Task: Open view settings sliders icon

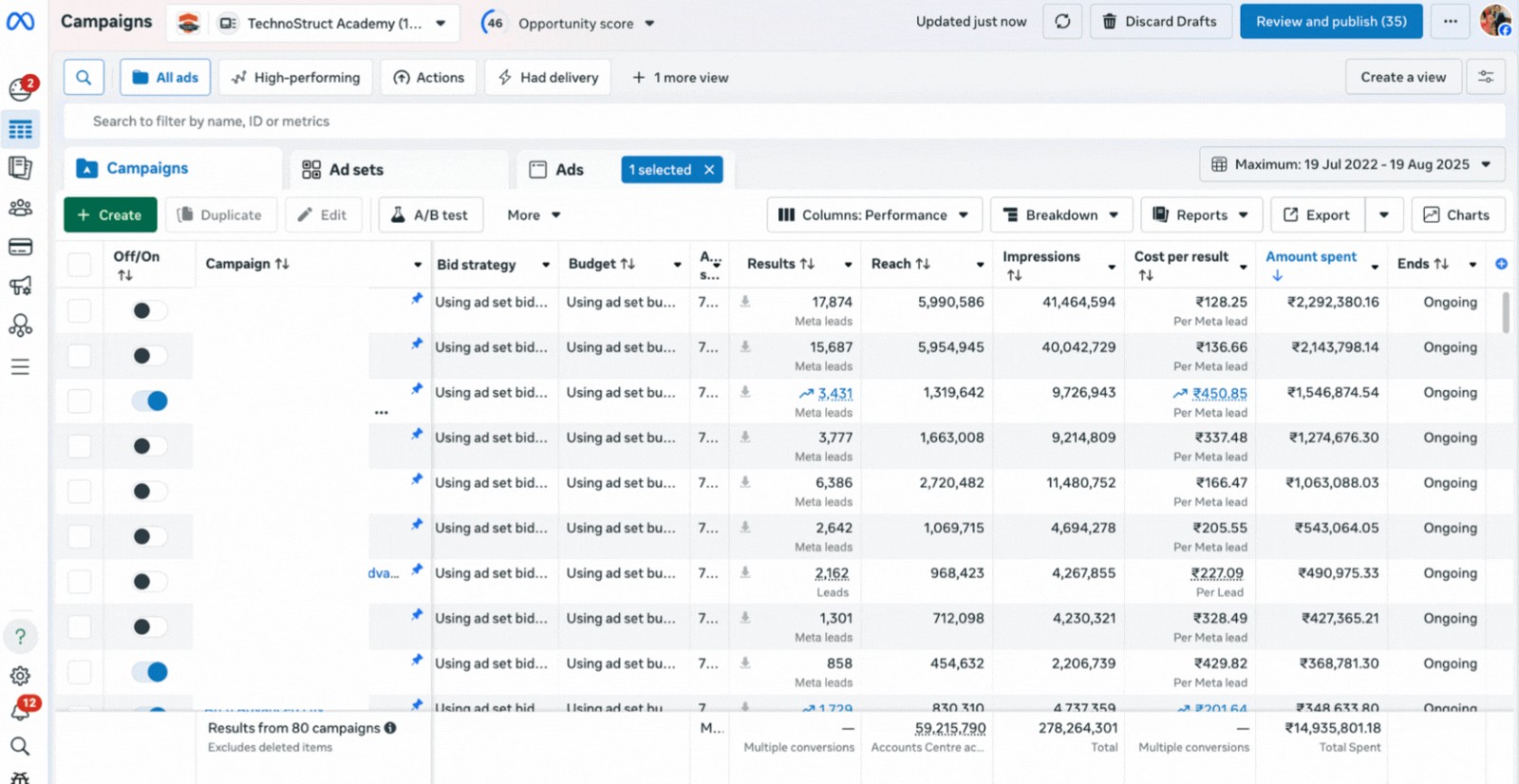Action: tap(1486, 77)
